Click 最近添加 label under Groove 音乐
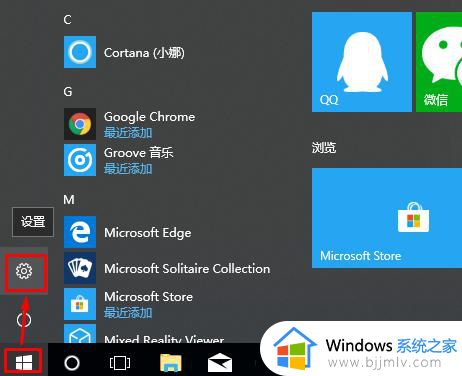 pyautogui.click(x=128, y=169)
